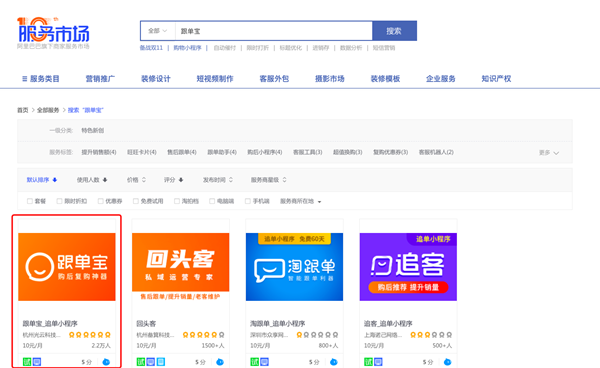Open 装修设计 nav item
This screenshot has height=368, width=600.
point(155,79)
